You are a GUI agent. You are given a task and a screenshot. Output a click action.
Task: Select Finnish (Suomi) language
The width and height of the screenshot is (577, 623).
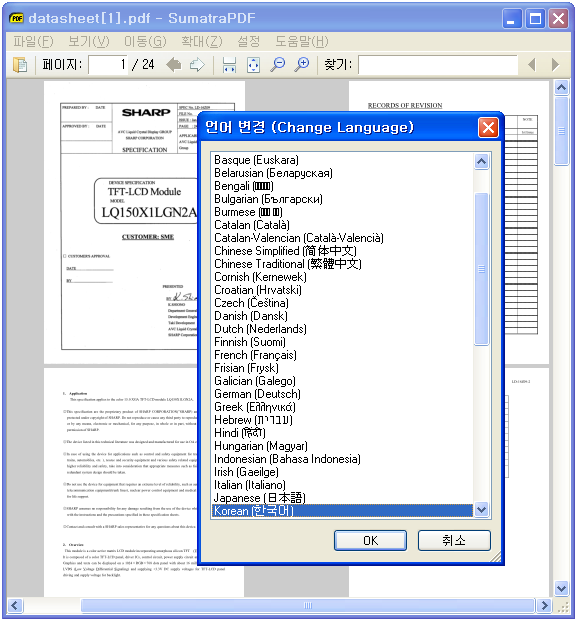click(342, 342)
